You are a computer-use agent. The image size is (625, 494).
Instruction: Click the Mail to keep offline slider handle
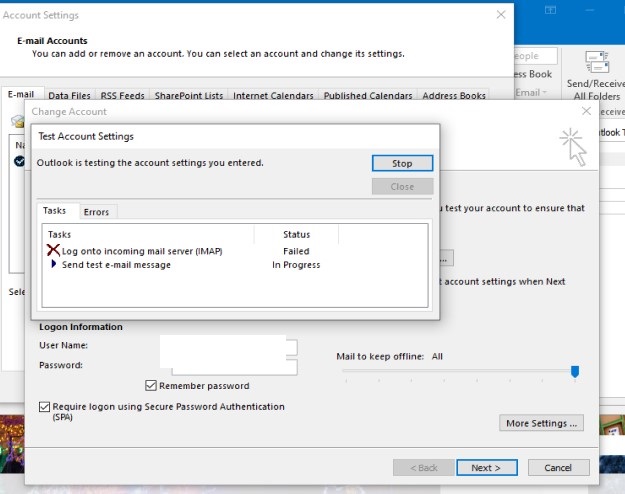[575, 372]
